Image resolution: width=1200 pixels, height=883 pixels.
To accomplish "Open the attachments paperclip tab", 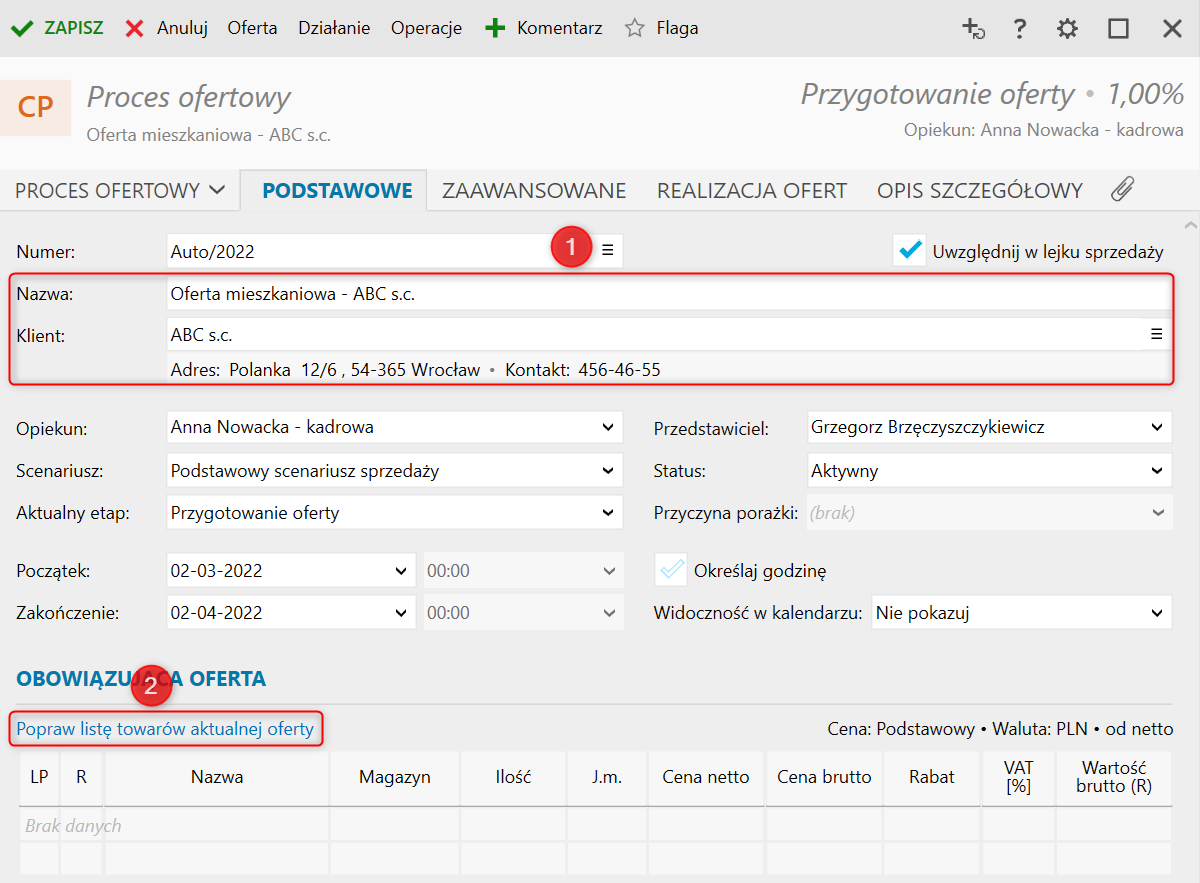I will [x=1122, y=190].
